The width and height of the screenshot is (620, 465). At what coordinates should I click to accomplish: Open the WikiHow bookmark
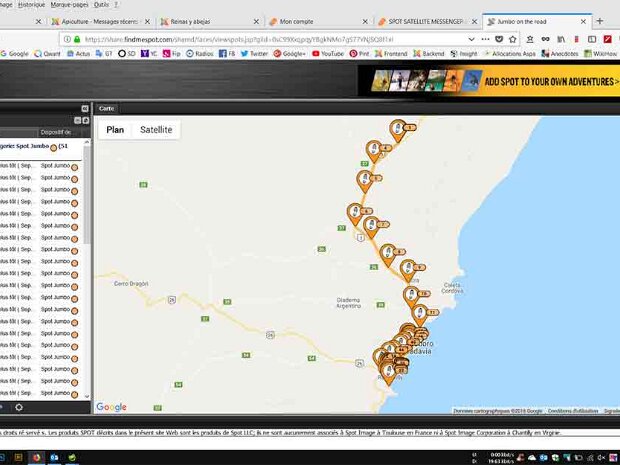pyautogui.click(x=601, y=53)
